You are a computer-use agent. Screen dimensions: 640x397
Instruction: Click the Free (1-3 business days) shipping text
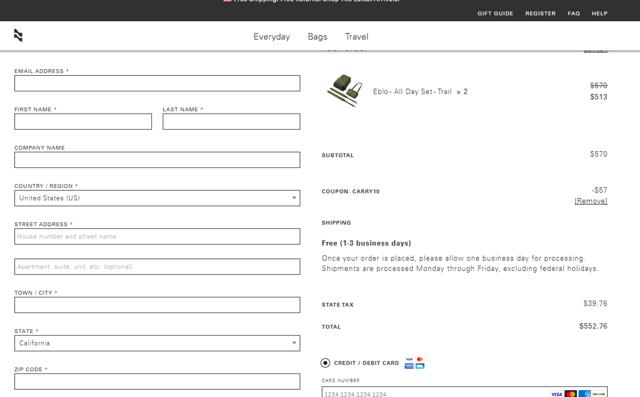366,243
